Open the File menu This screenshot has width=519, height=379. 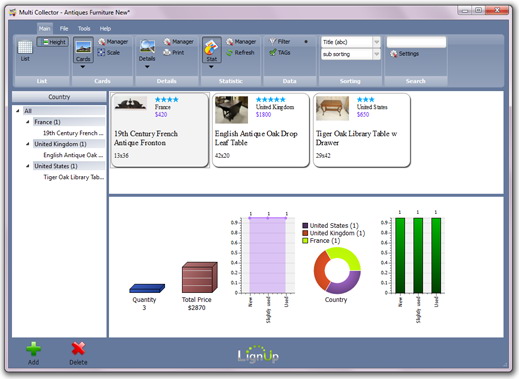click(x=64, y=29)
